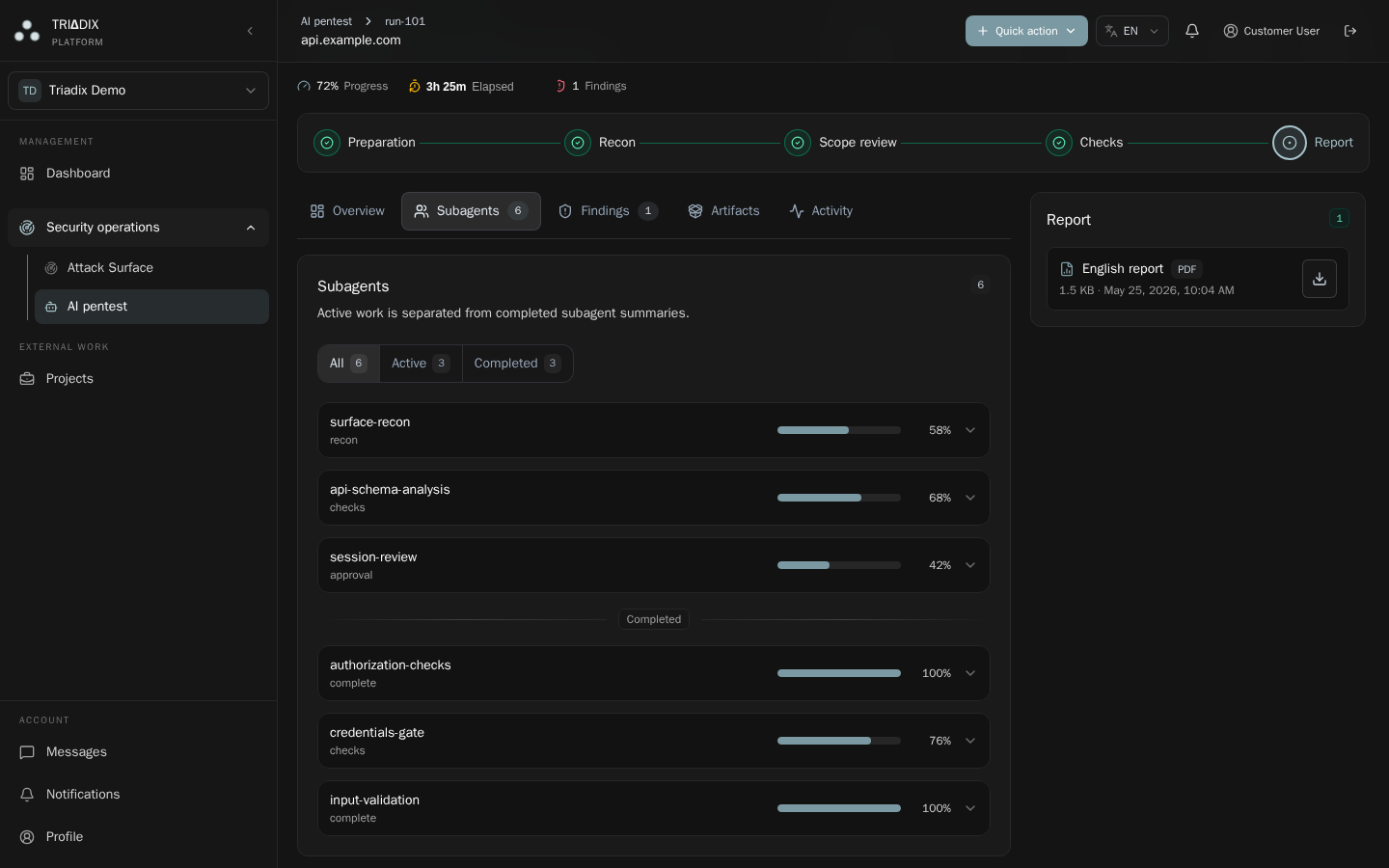Download the English report PDF
The height and width of the screenshot is (868, 1389).
[x=1320, y=279]
